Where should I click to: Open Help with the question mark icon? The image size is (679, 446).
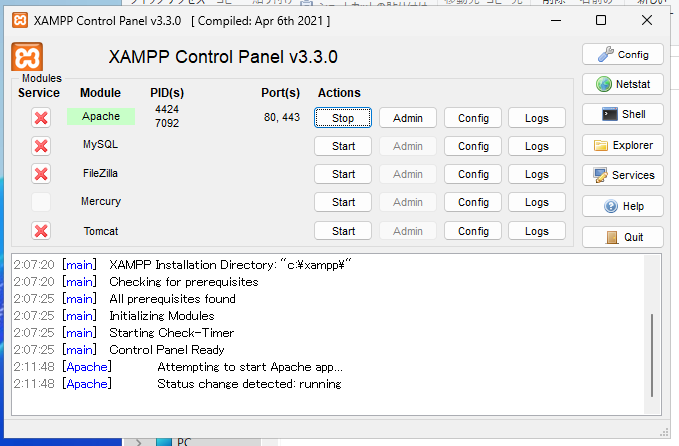coord(622,206)
